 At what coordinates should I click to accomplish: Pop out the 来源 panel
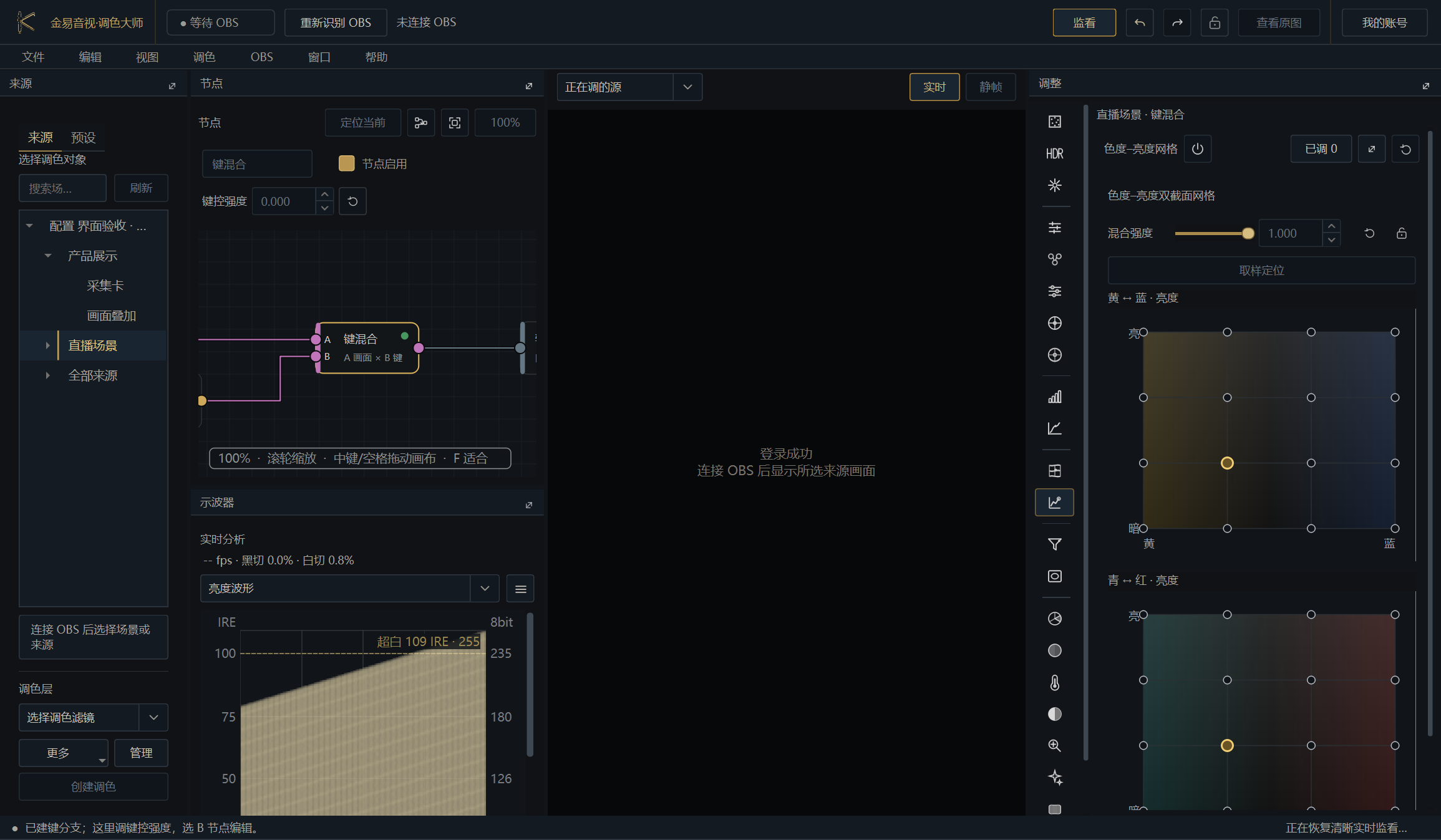click(x=172, y=85)
